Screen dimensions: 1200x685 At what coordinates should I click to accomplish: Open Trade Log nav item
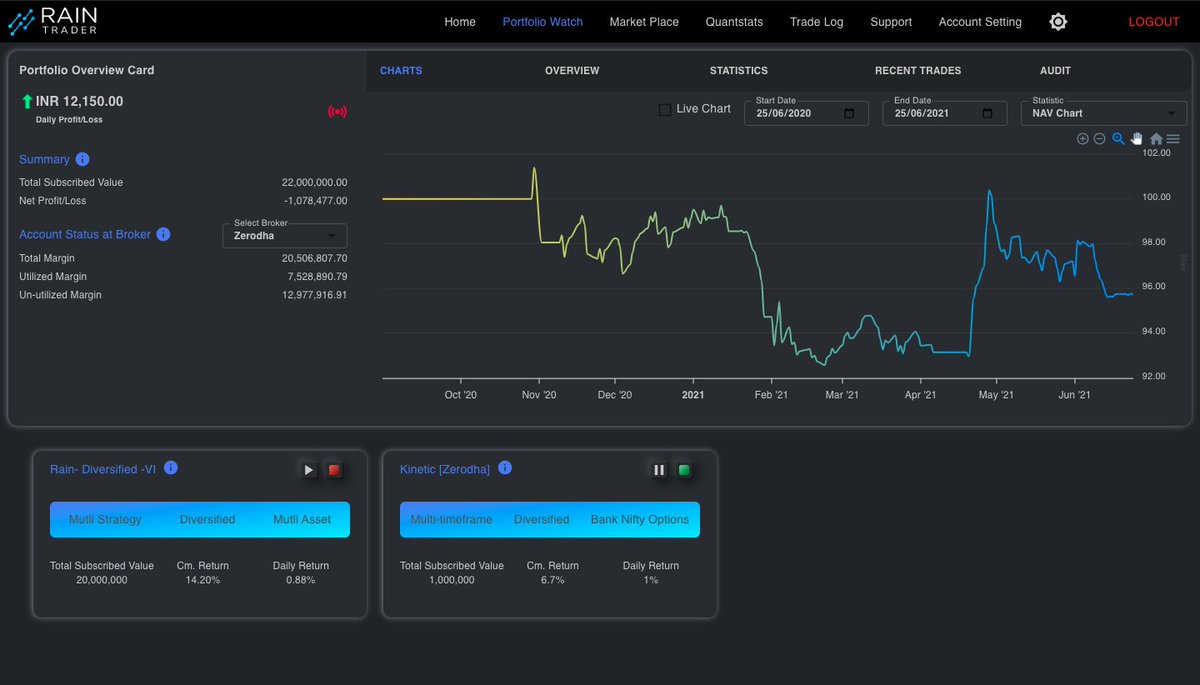click(x=817, y=22)
